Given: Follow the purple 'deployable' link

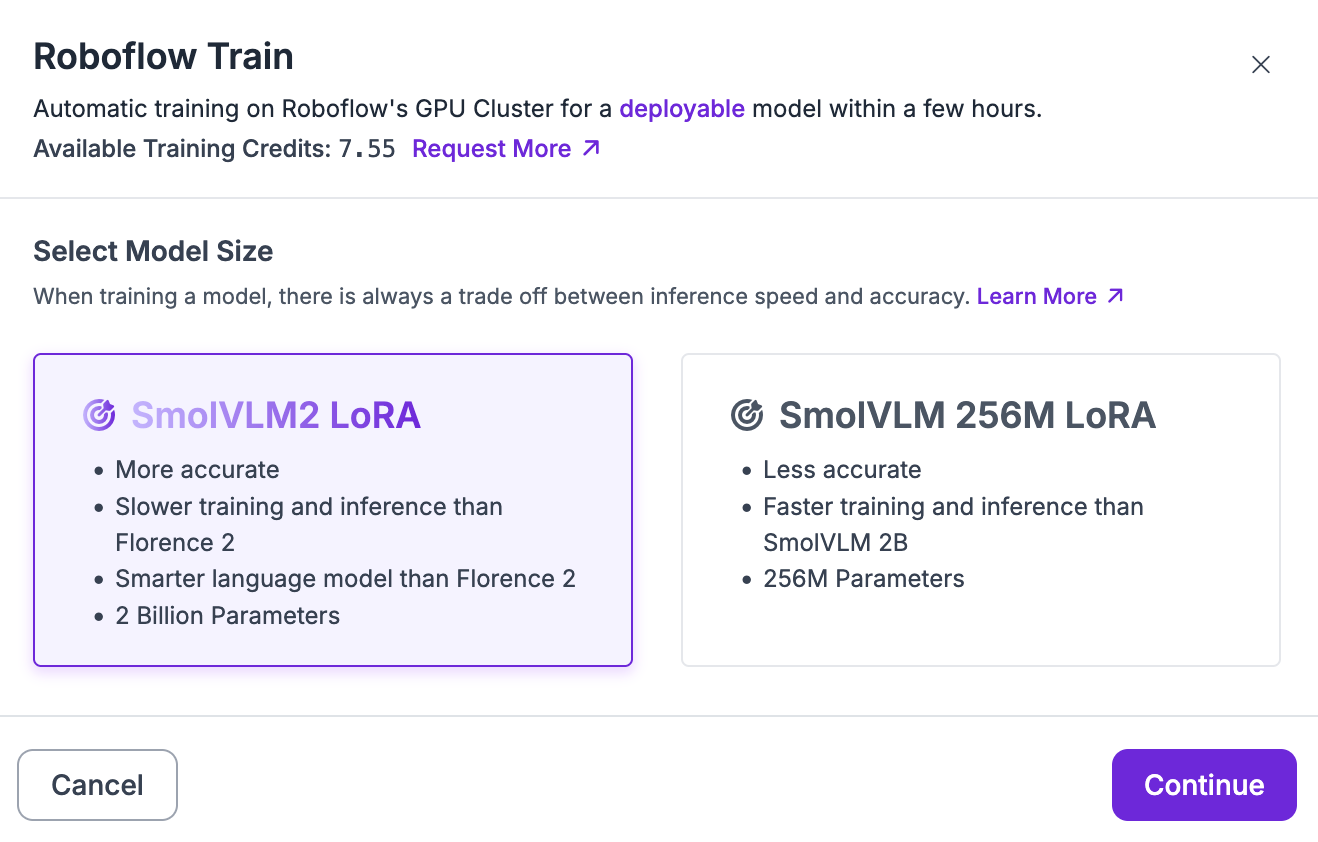Looking at the screenshot, I should [x=682, y=108].
